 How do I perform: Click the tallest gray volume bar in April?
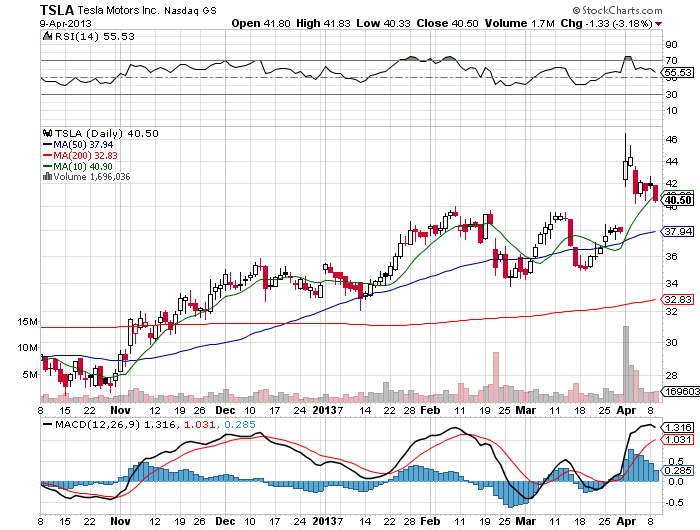(626, 364)
